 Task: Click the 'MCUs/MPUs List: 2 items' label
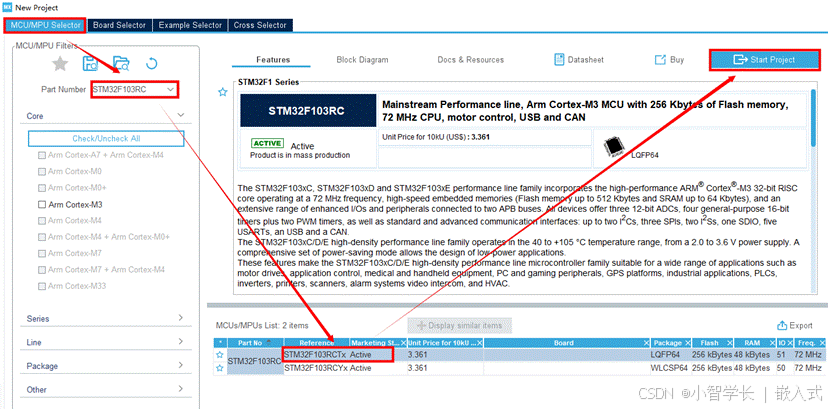(262, 326)
